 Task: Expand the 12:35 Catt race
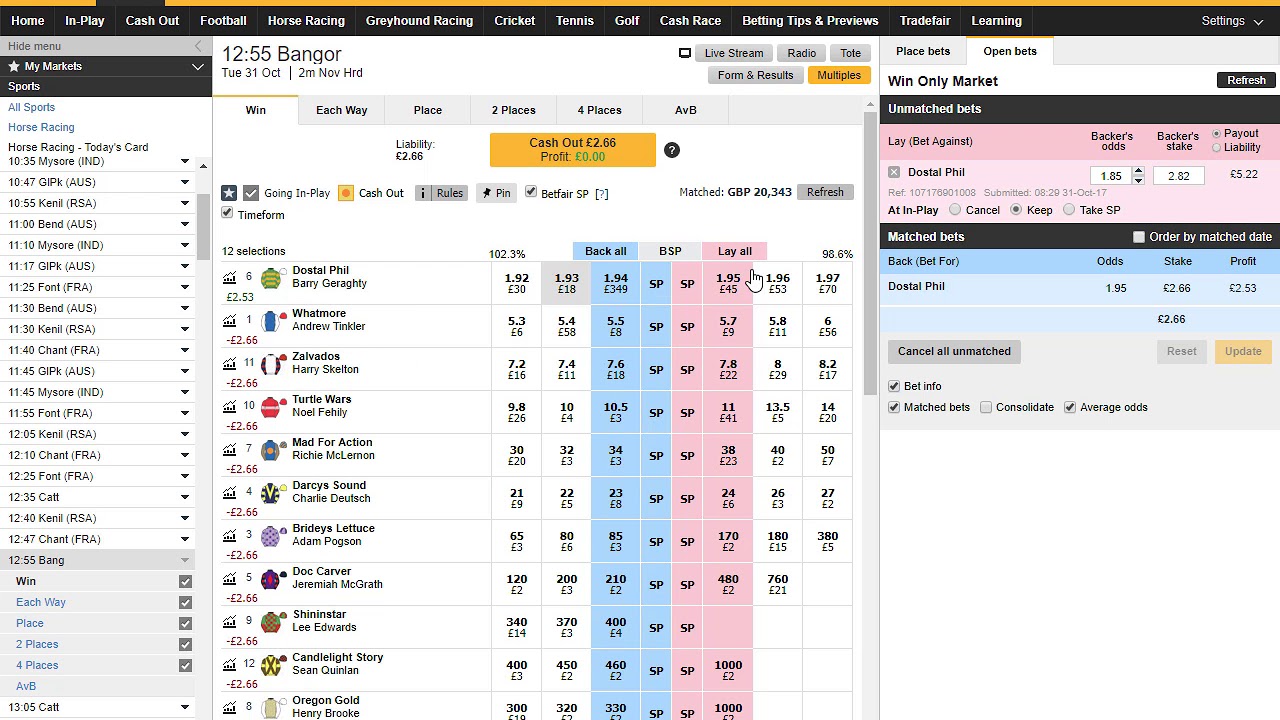click(184, 497)
